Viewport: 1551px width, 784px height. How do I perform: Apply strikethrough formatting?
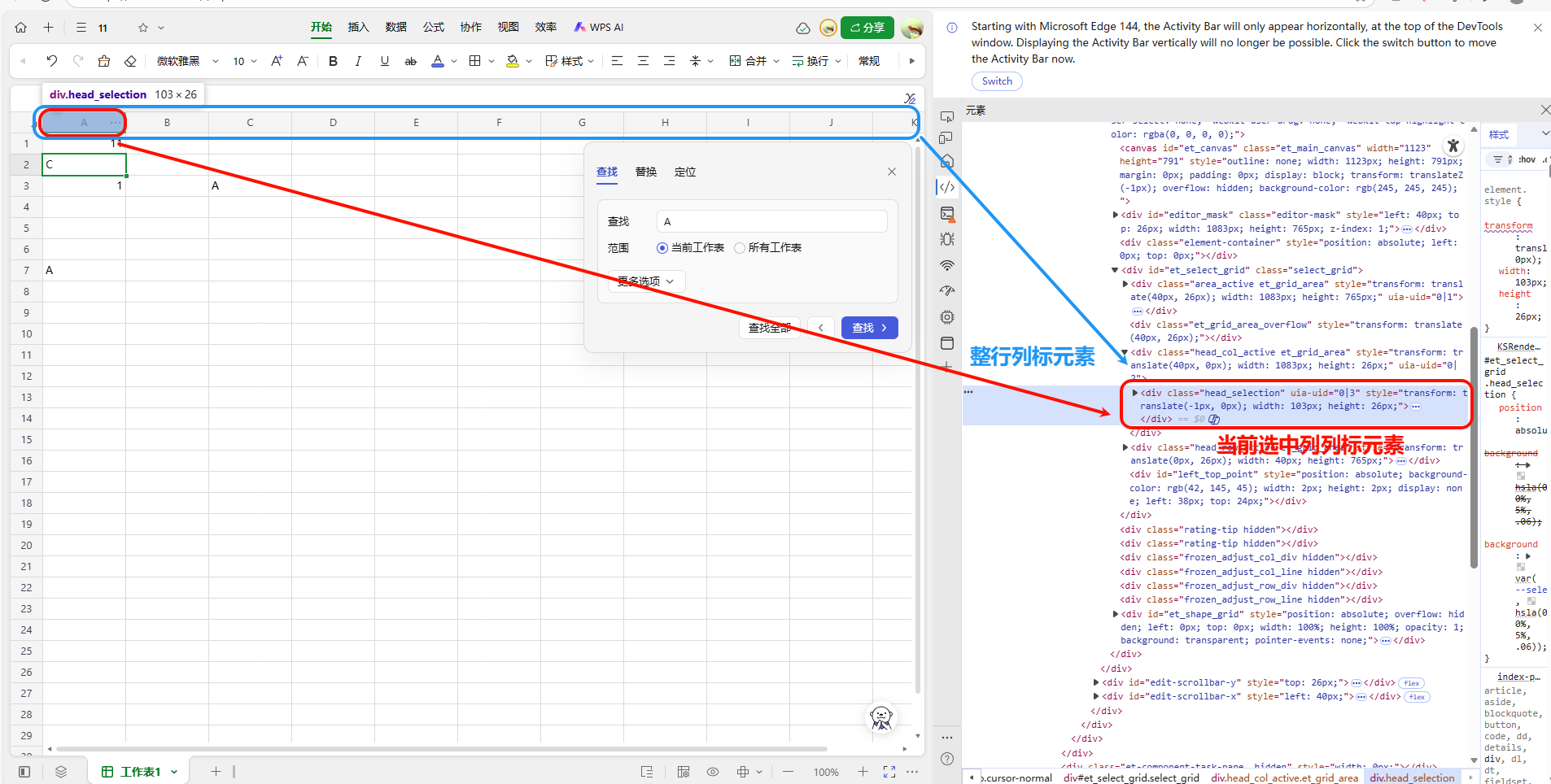(x=411, y=61)
